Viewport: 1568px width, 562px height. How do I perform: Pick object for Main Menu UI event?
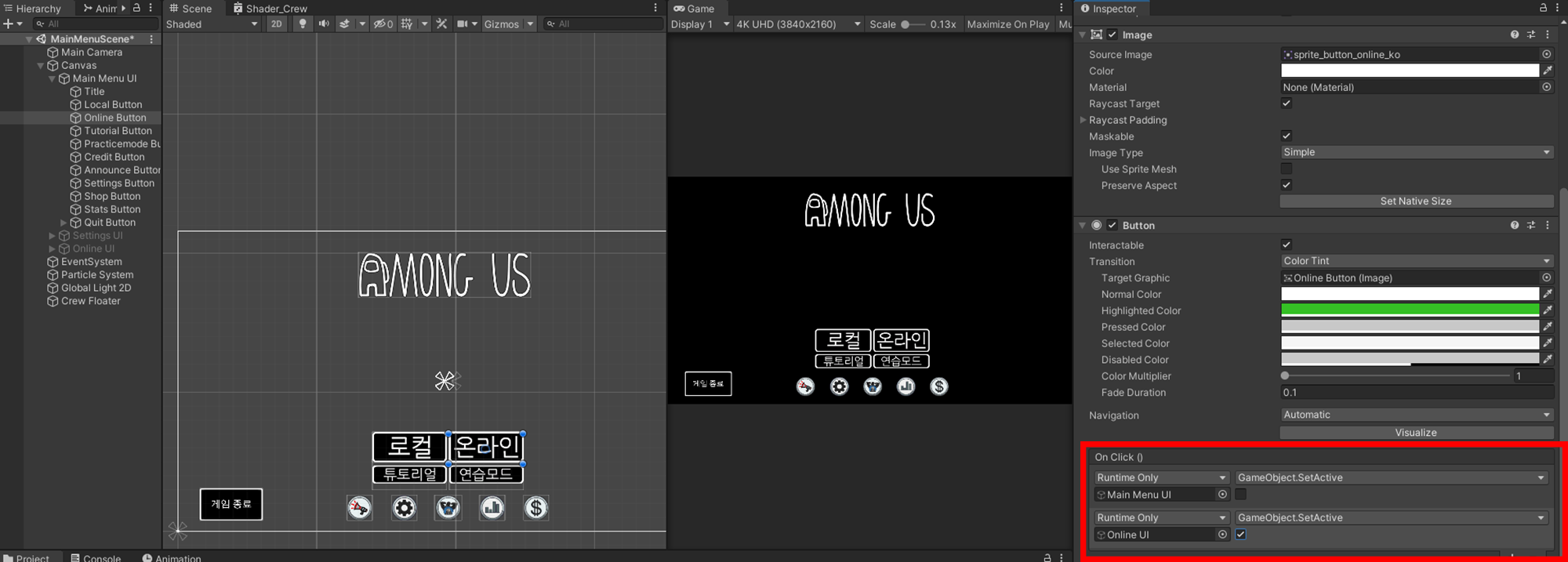pos(1222,495)
